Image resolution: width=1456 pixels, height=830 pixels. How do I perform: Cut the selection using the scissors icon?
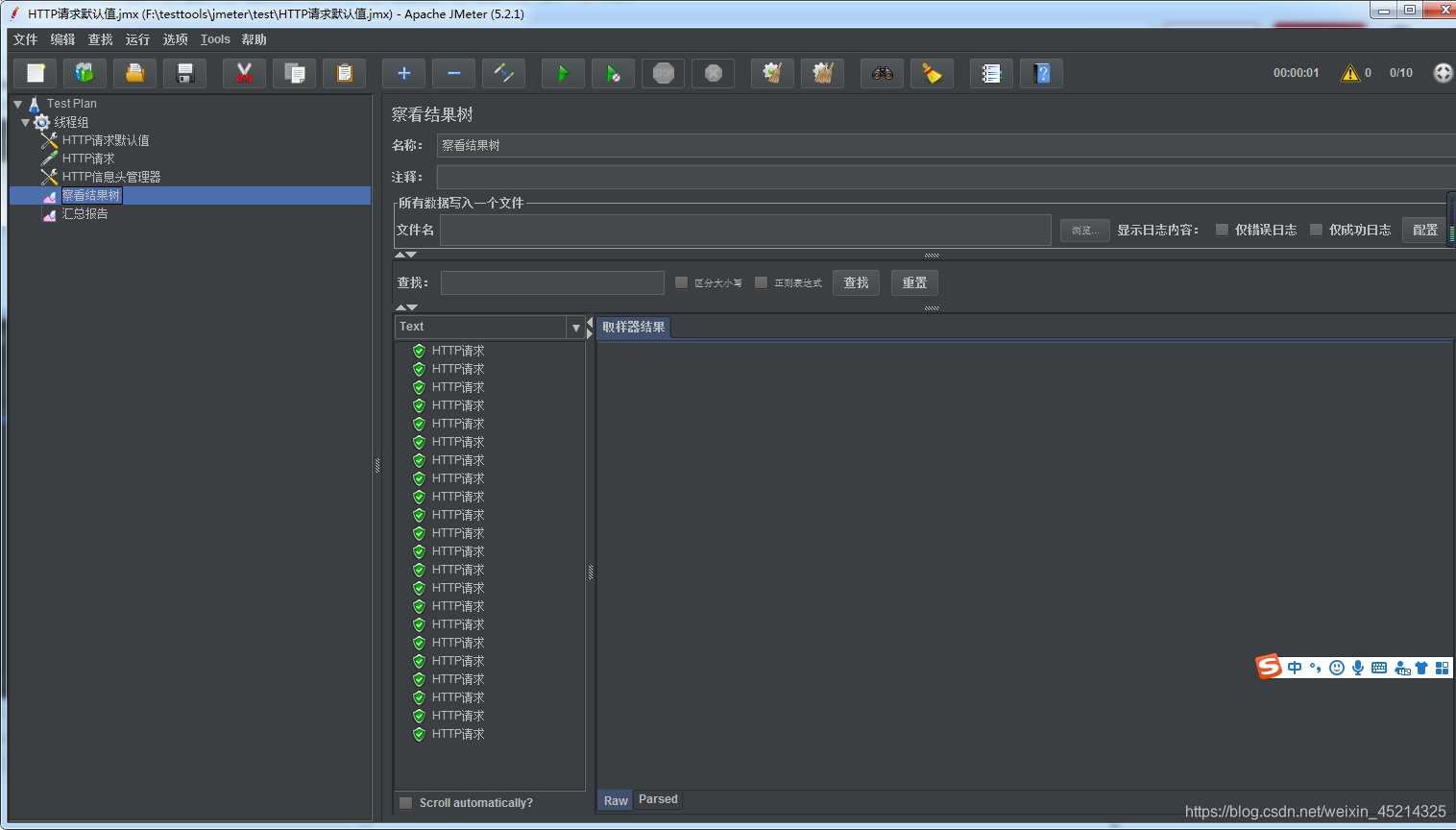pyautogui.click(x=245, y=73)
